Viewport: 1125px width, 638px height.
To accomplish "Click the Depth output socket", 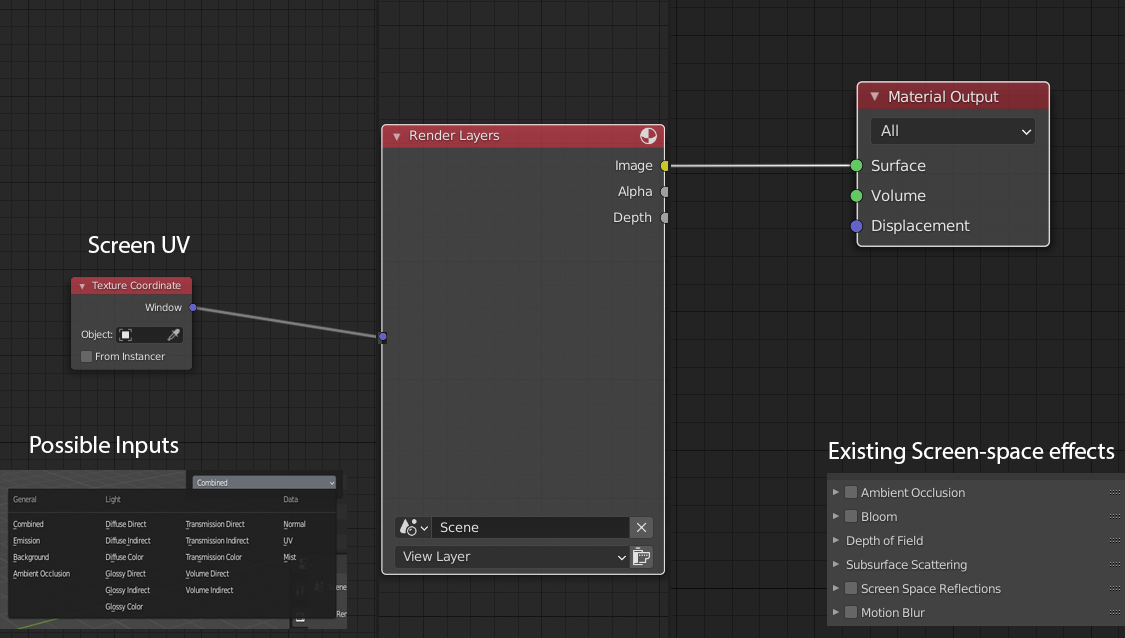I will click(x=665, y=217).
